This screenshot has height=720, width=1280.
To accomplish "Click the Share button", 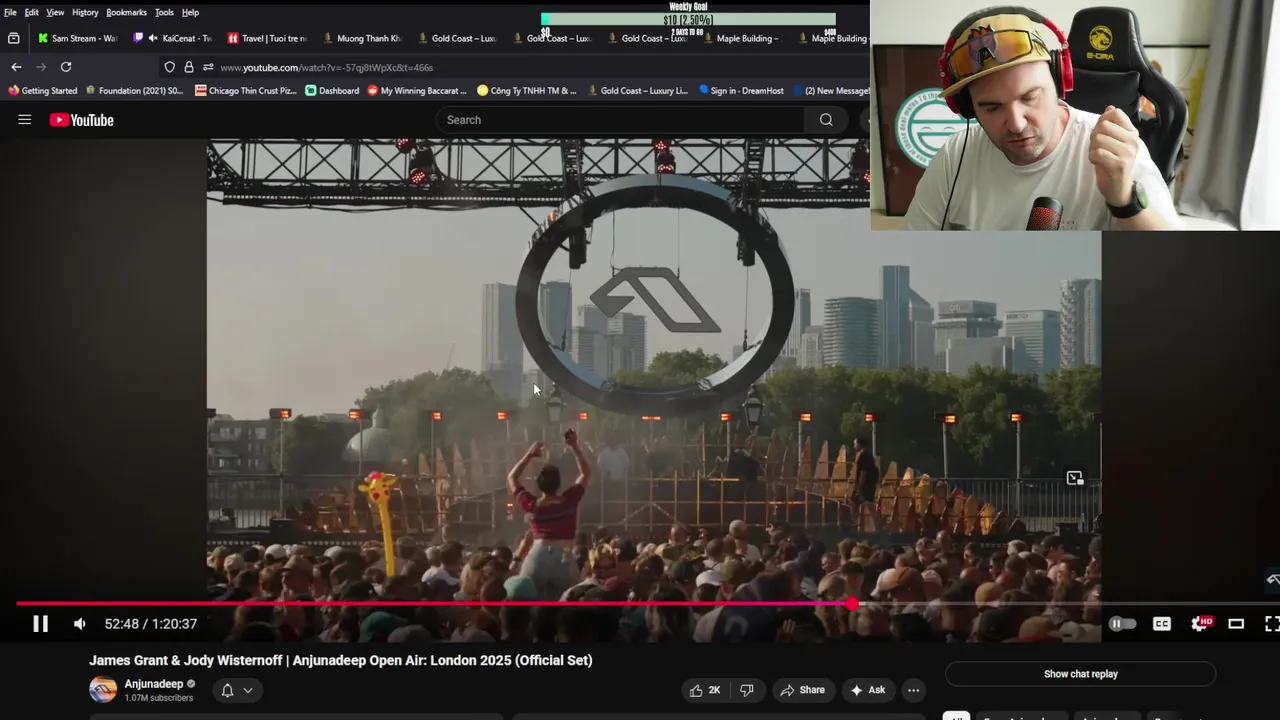I will click(802, 690).
